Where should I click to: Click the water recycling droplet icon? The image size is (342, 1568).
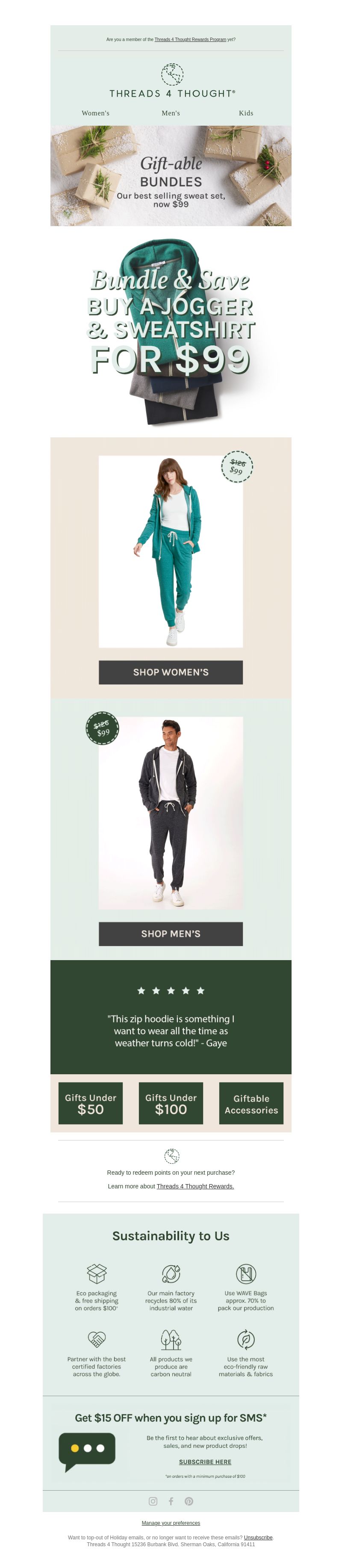coord(171,1273)
